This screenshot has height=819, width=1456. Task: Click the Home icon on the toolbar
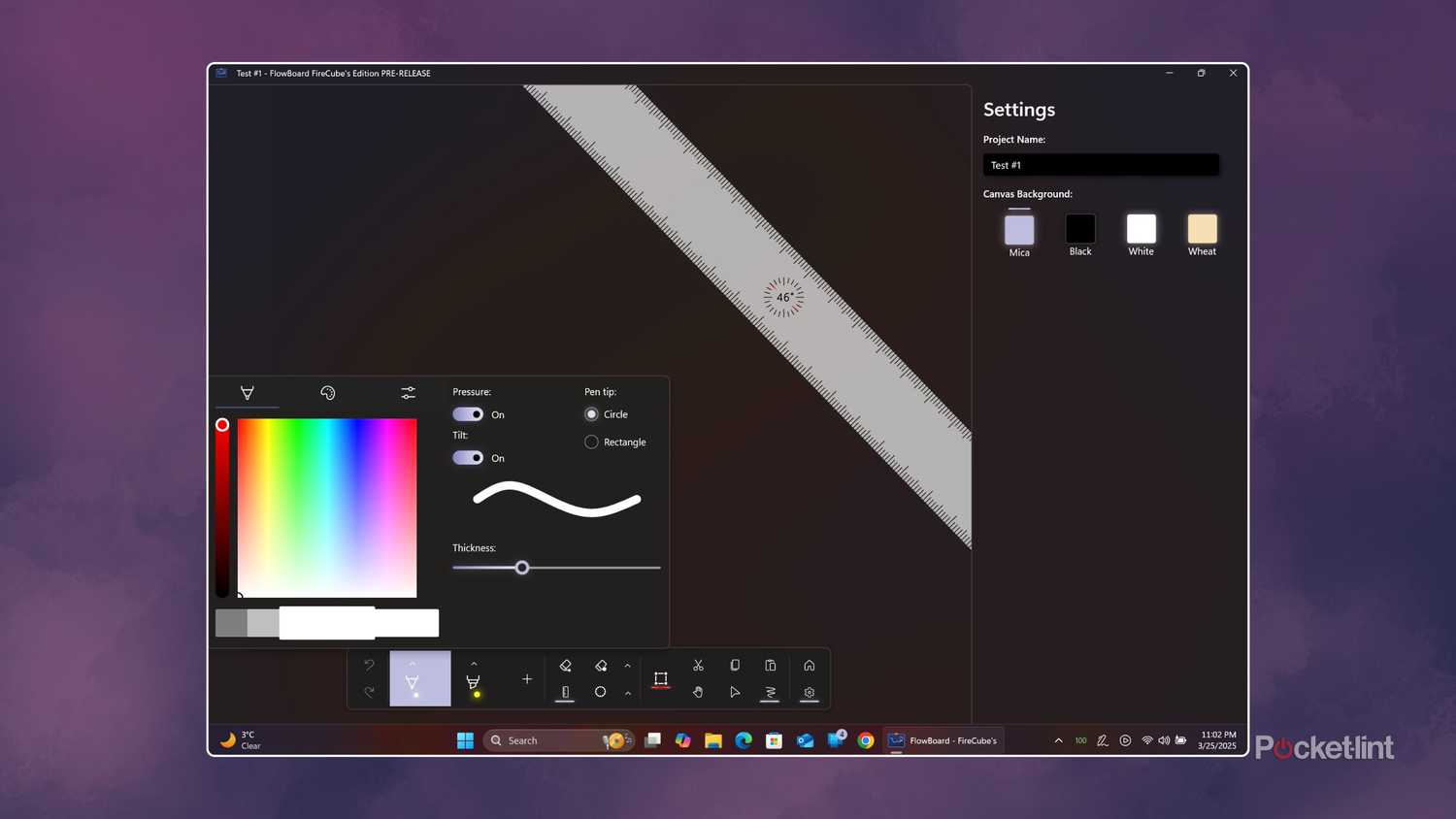tap(809, 666)
